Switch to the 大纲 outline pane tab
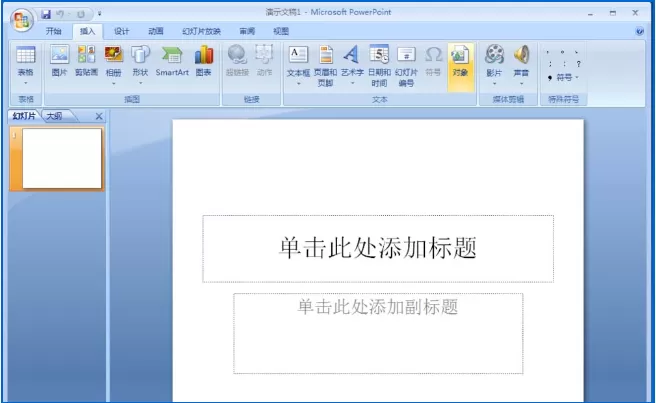The image size is (656, 403). 54,116
